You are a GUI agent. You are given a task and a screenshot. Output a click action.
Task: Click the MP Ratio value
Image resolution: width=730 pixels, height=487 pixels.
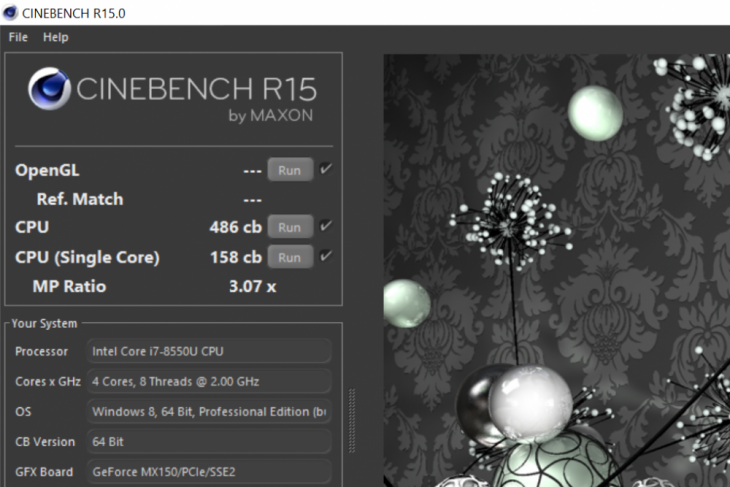252,286
